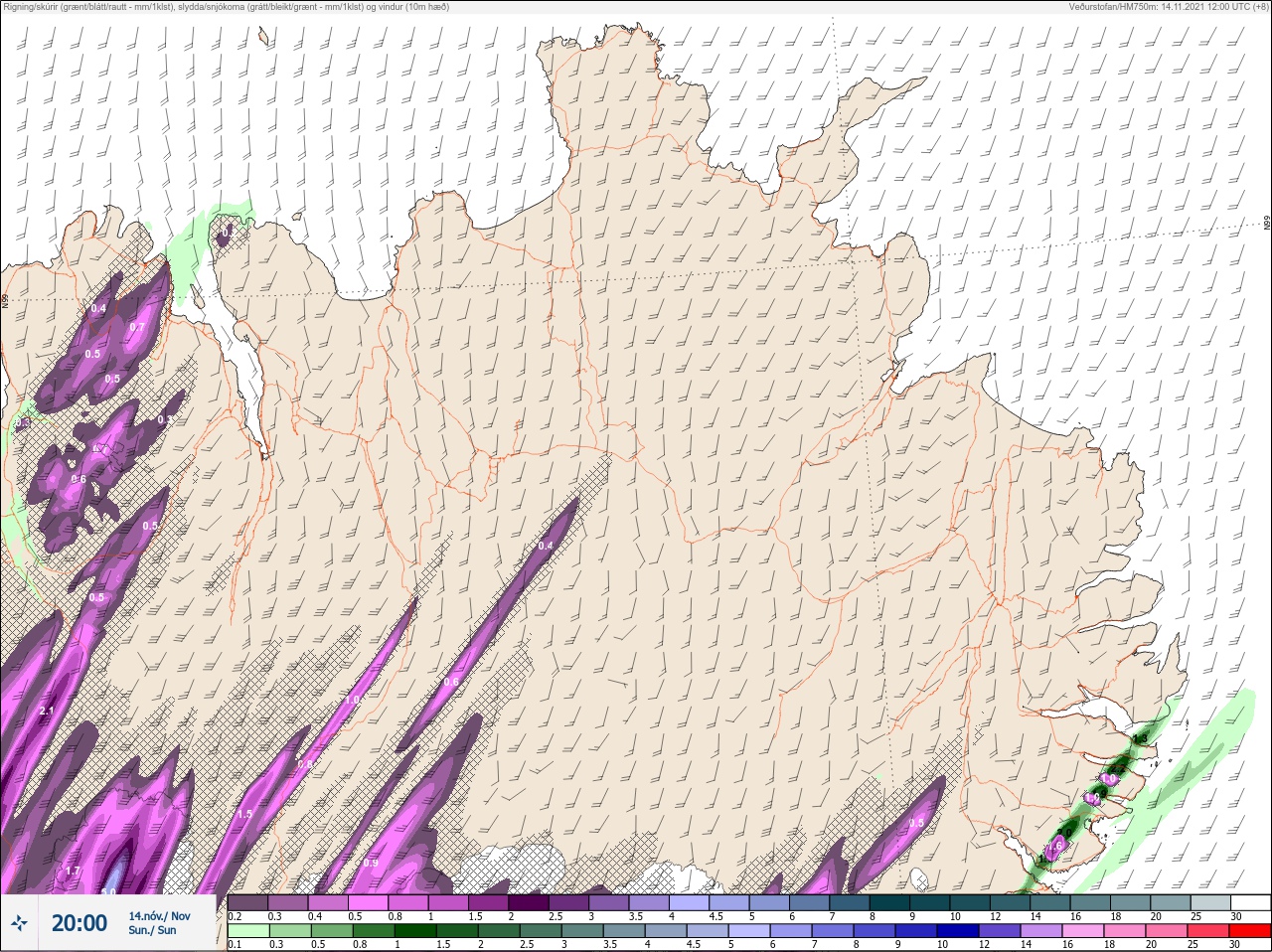Click the '0.7' precipitation value on the map

[x=137, y=327]
